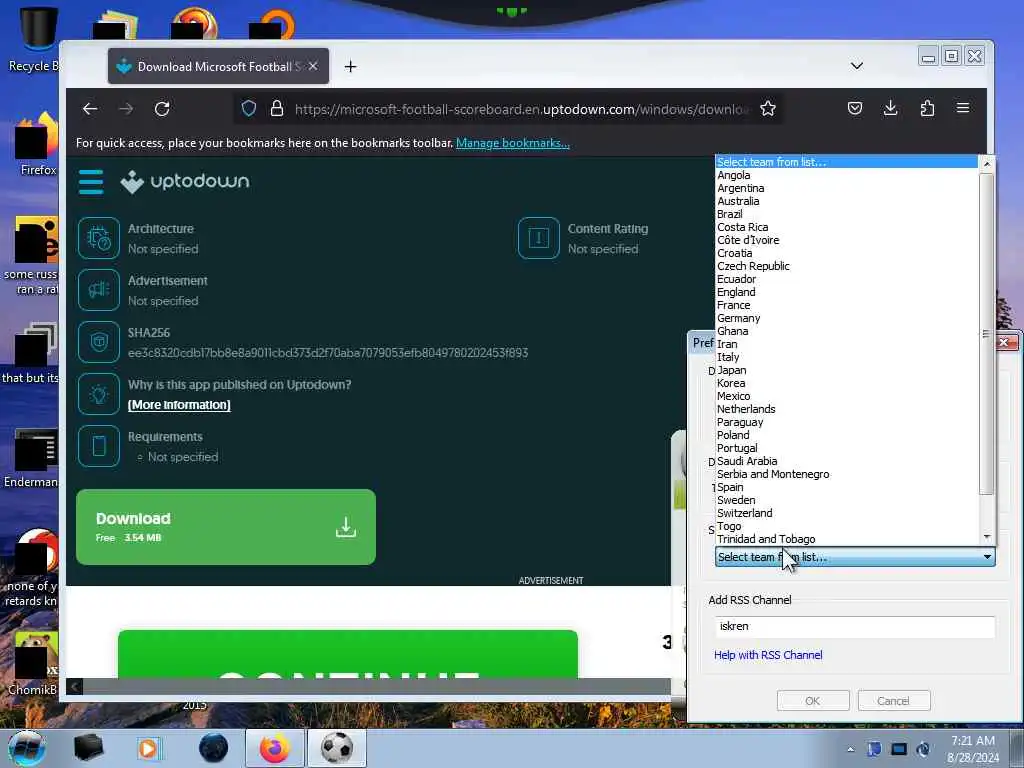Select the Download Microsoft Football tab
This screenshot has height=768, width=1024.
(218, 66)
